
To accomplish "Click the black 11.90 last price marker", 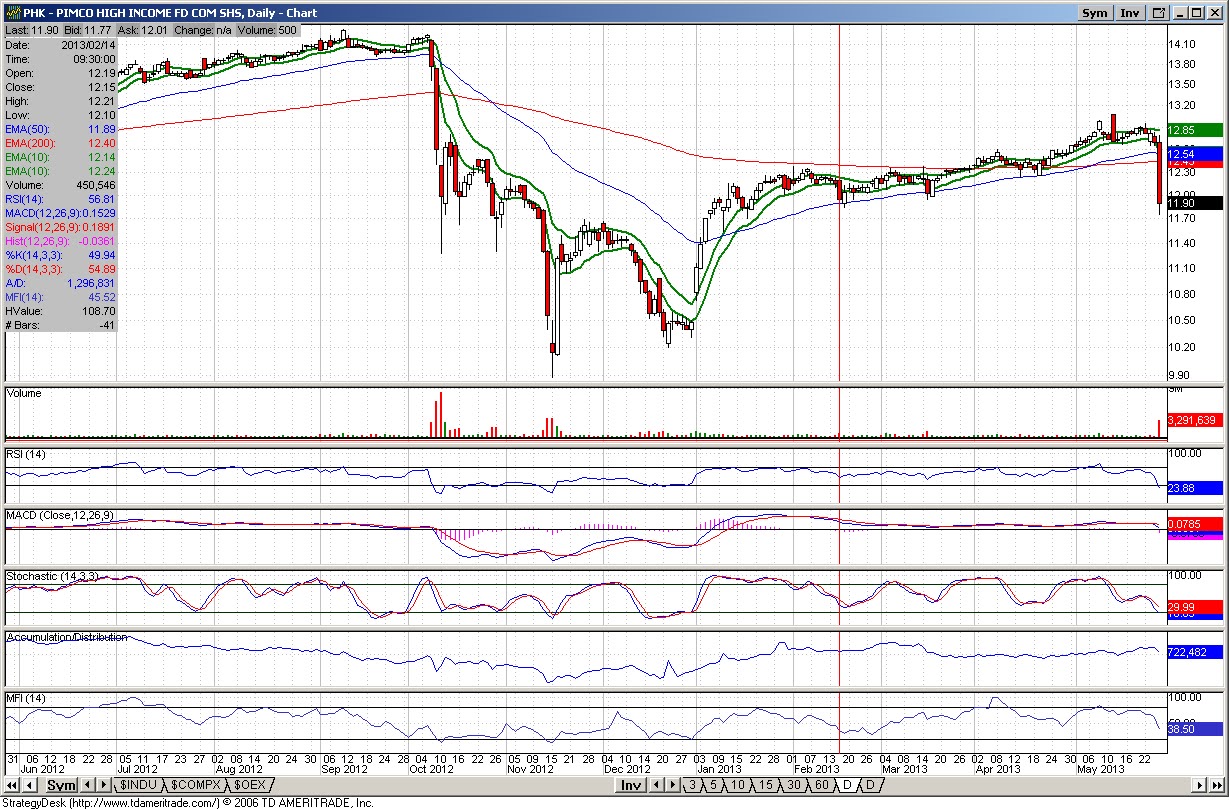I will pos(1195,203).
